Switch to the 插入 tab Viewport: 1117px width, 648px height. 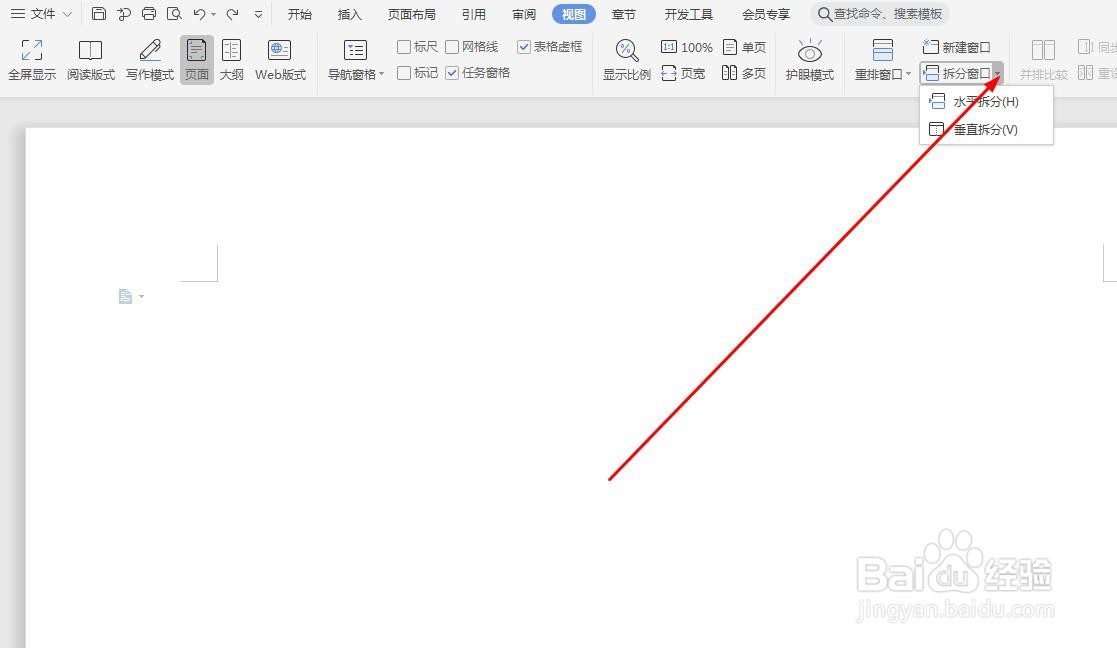tap(350, 14)
